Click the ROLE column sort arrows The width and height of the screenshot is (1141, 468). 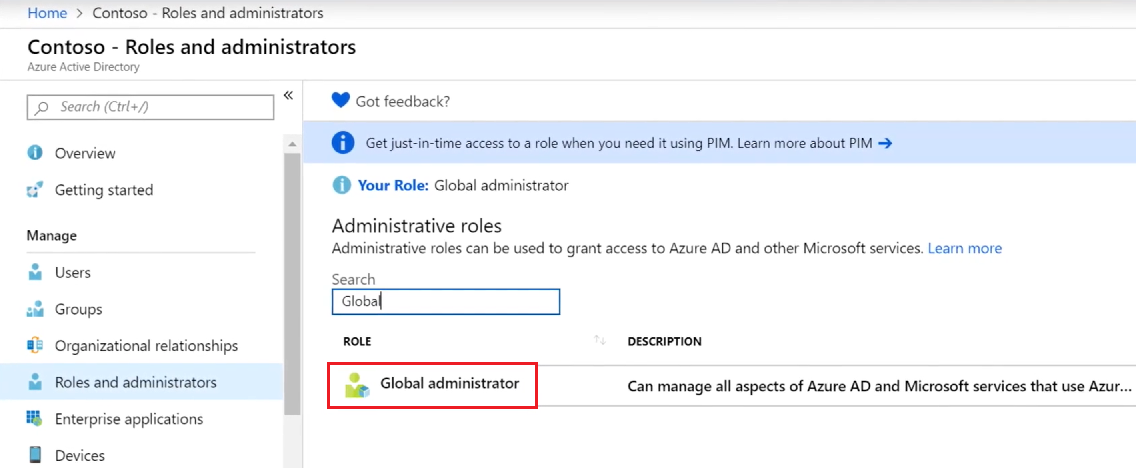[x=600, y=340]
